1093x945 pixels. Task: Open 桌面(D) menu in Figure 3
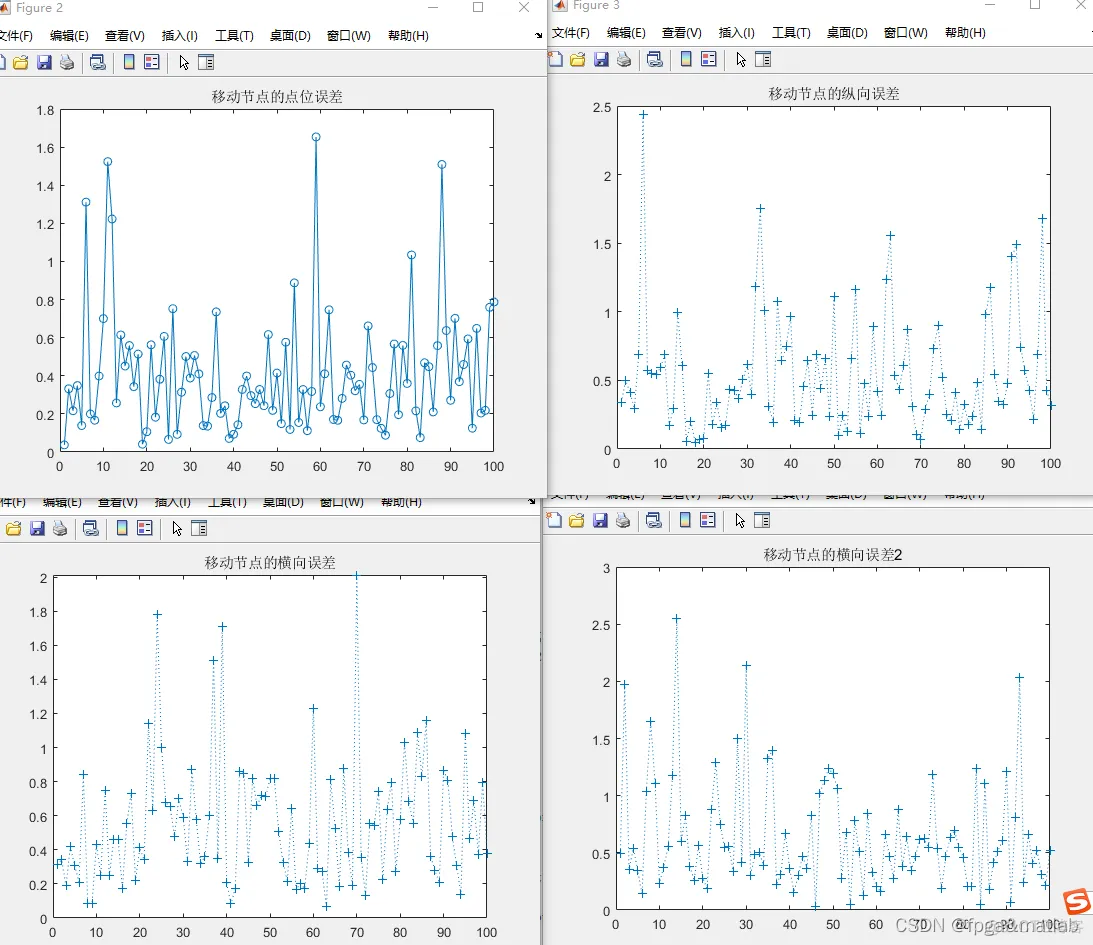click(847, 33)
